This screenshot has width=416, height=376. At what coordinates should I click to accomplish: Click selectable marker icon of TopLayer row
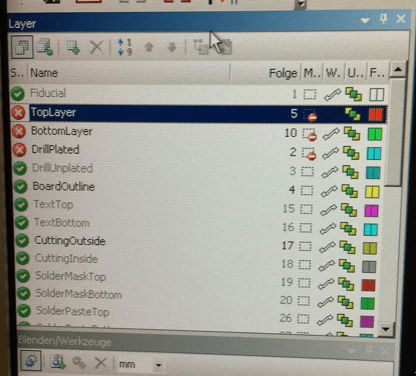pos(310,115)
